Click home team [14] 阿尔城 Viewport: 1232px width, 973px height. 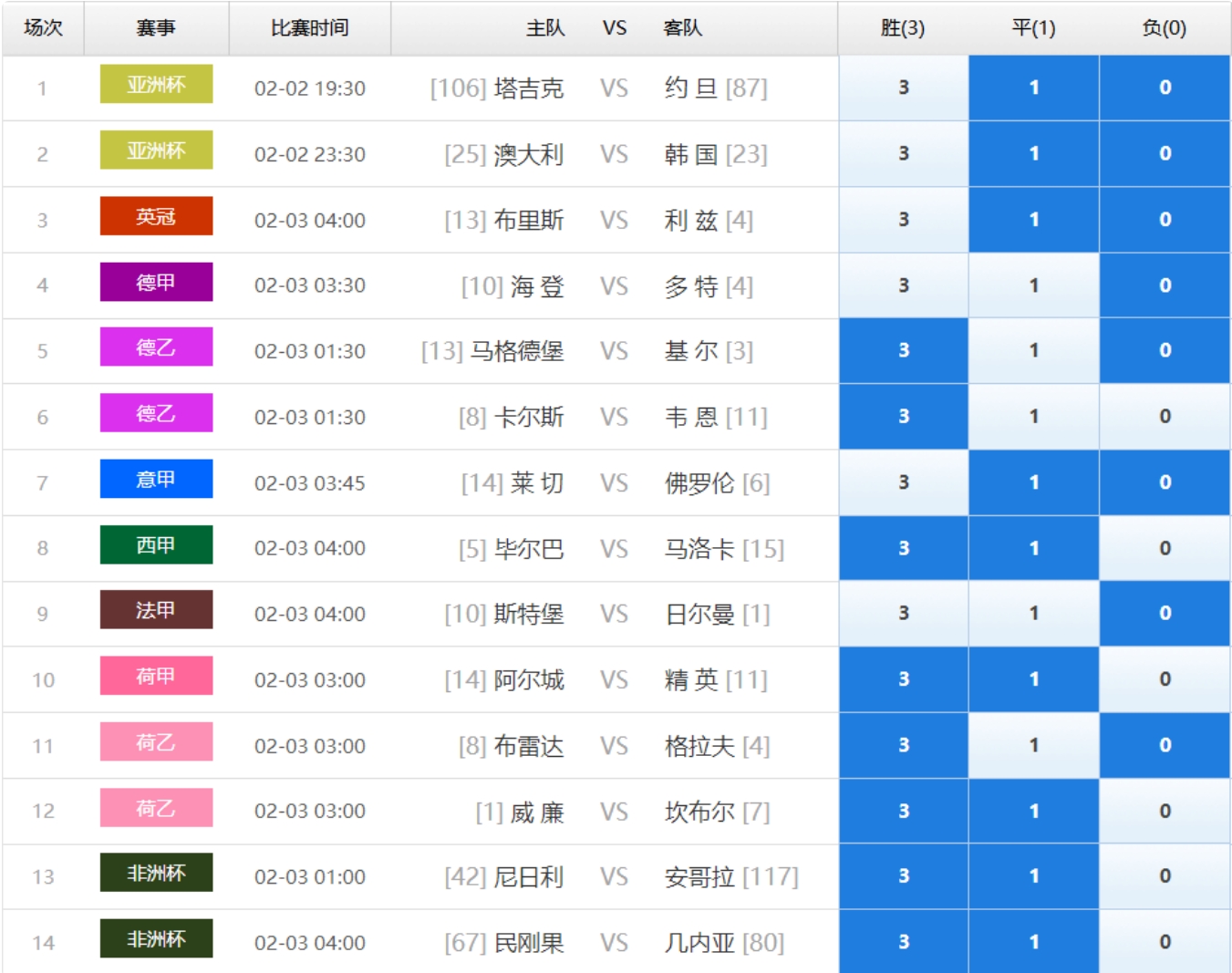click(504, 680)
